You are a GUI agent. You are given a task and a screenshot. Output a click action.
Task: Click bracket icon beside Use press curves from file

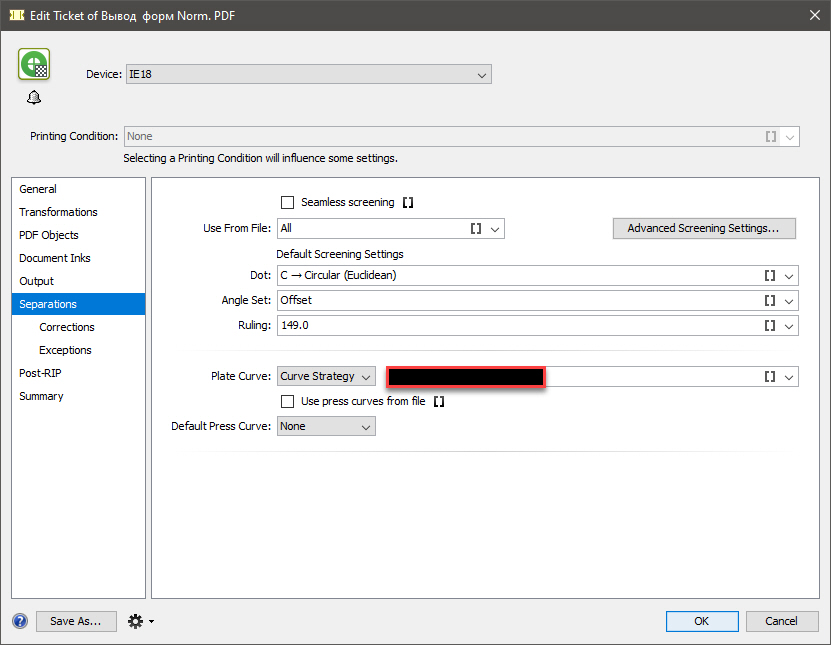pos(439,402)
